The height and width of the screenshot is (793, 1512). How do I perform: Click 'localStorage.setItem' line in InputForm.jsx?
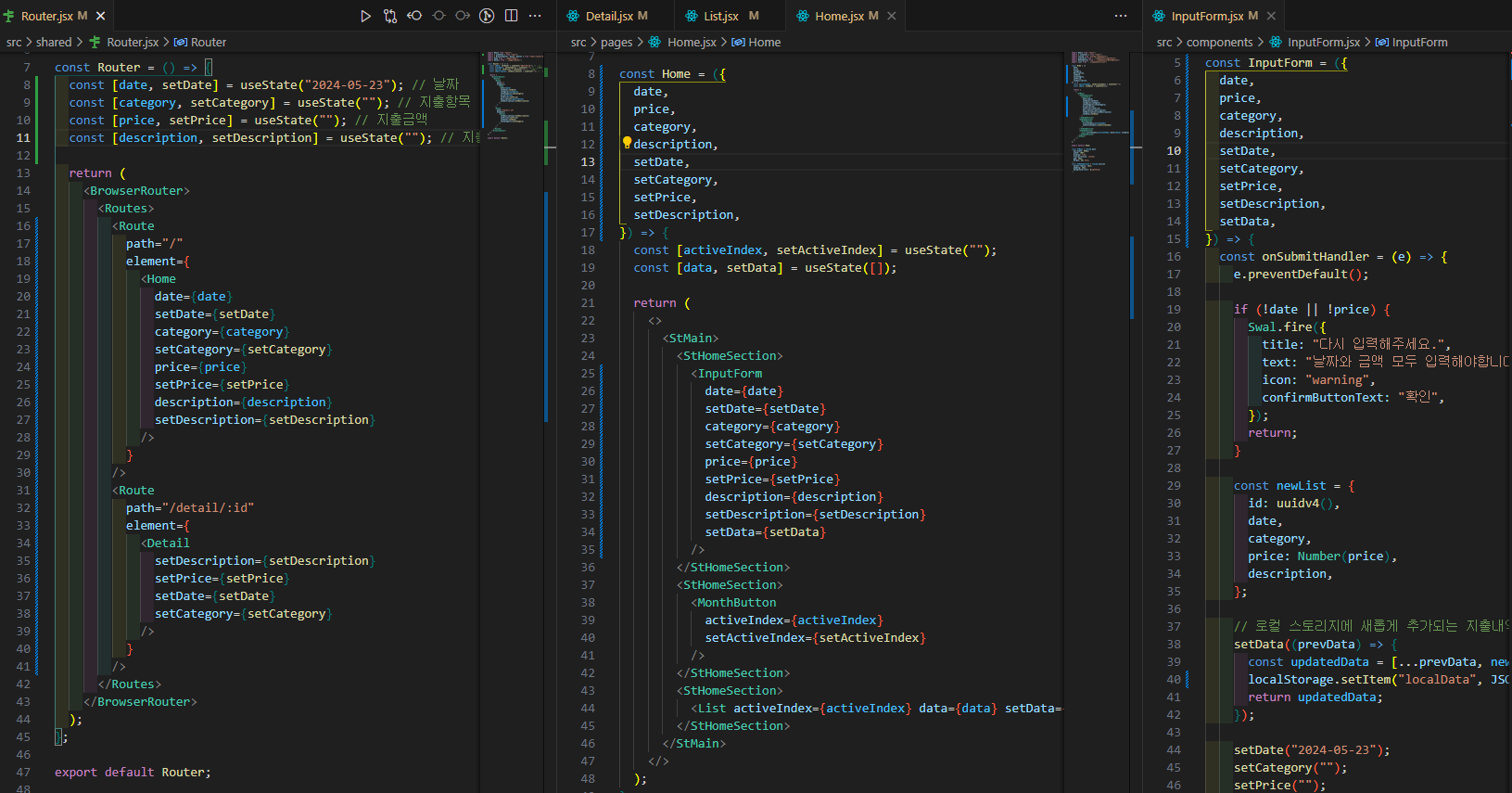[1378, 679]
